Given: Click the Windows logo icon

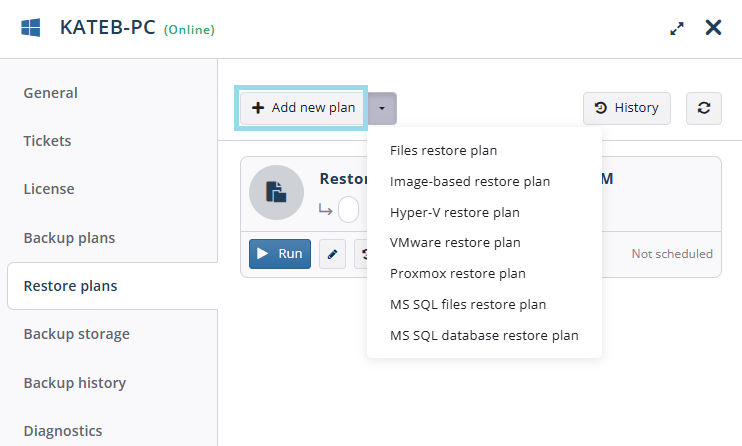Looking at the screenshot, I should tap(31, 28).
